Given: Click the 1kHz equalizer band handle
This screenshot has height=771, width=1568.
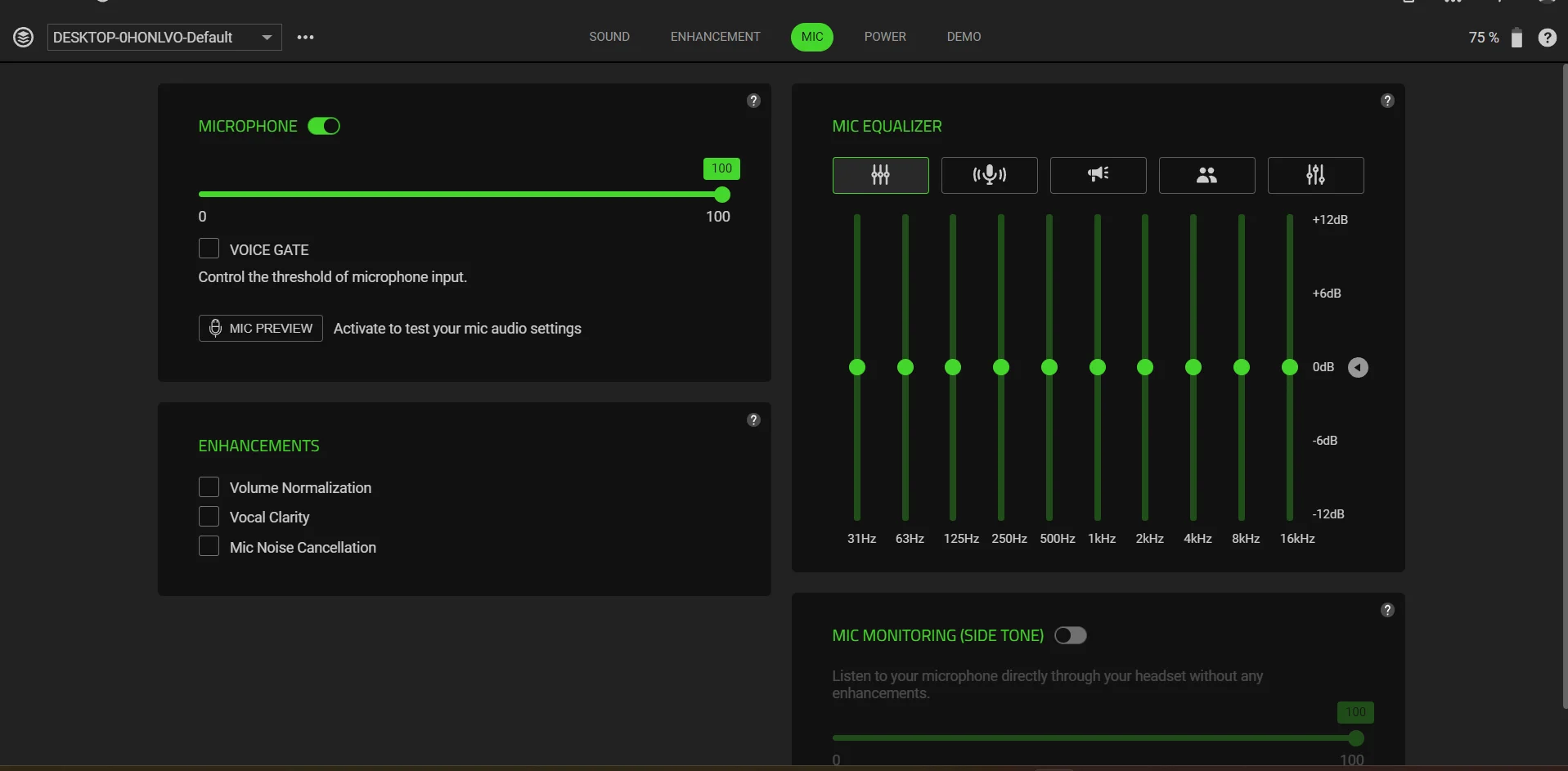Looking at the screenshot, I should 1098,367.
